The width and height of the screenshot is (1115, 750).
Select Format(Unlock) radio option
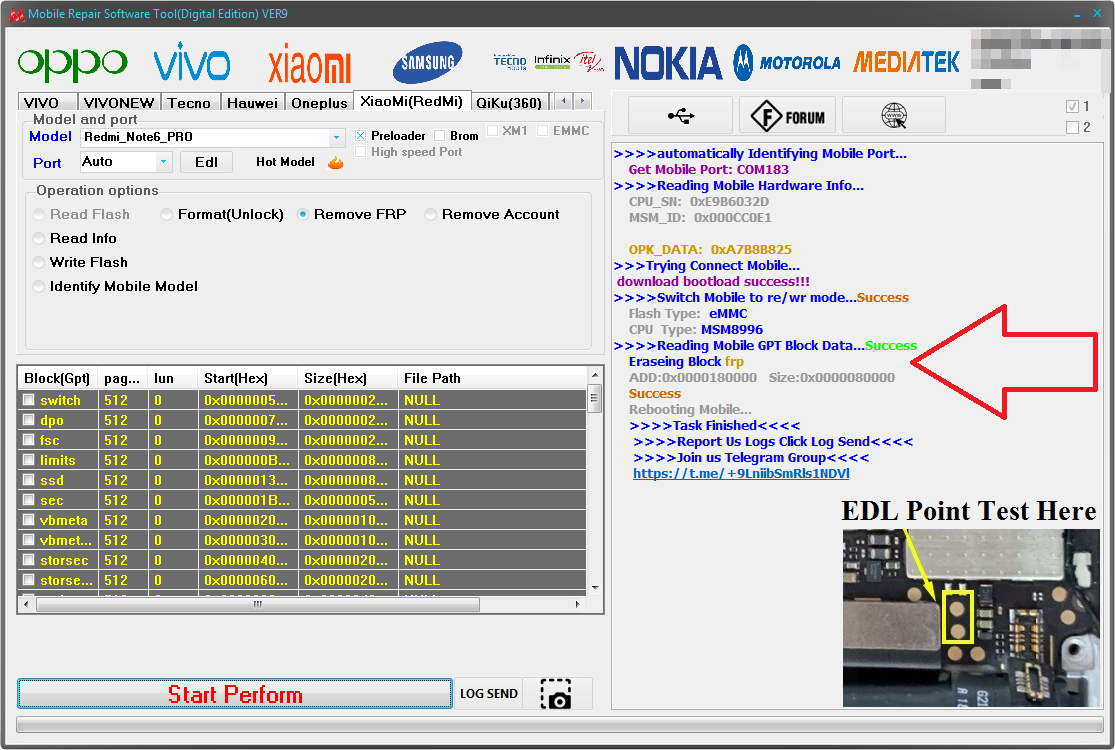(x=167, y=215)
